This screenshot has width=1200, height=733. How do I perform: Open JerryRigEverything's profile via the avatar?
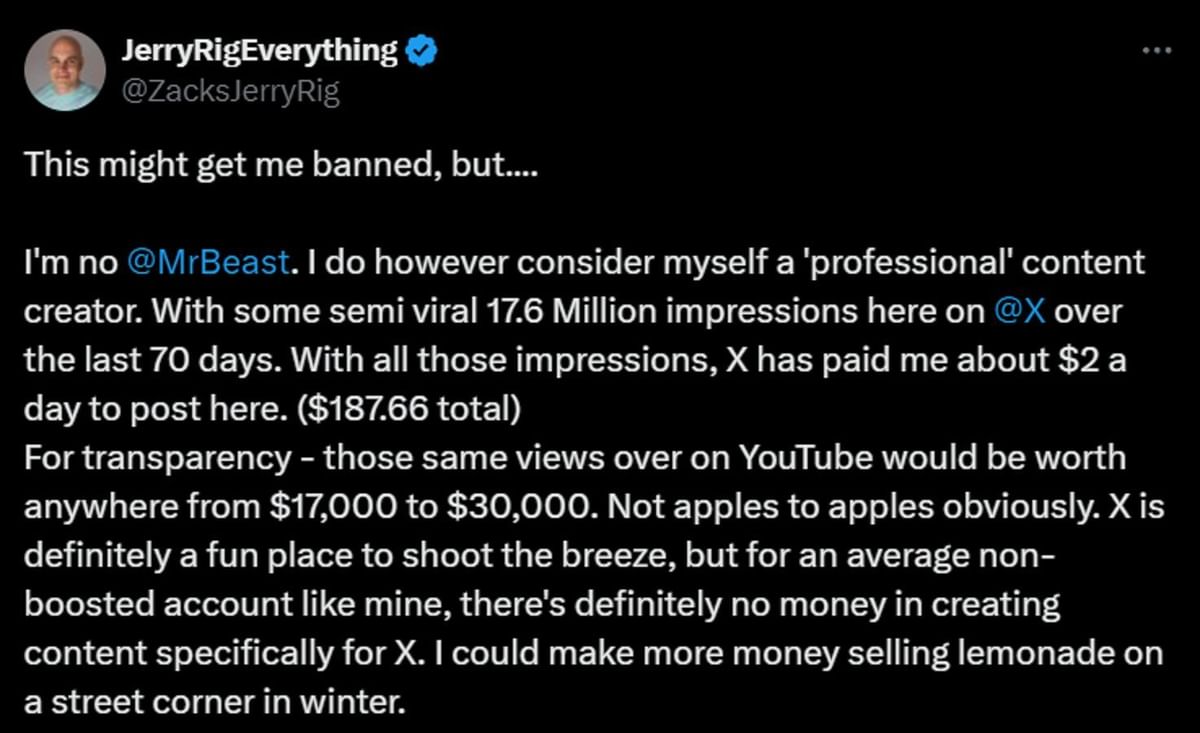click(x=64, y=69)
